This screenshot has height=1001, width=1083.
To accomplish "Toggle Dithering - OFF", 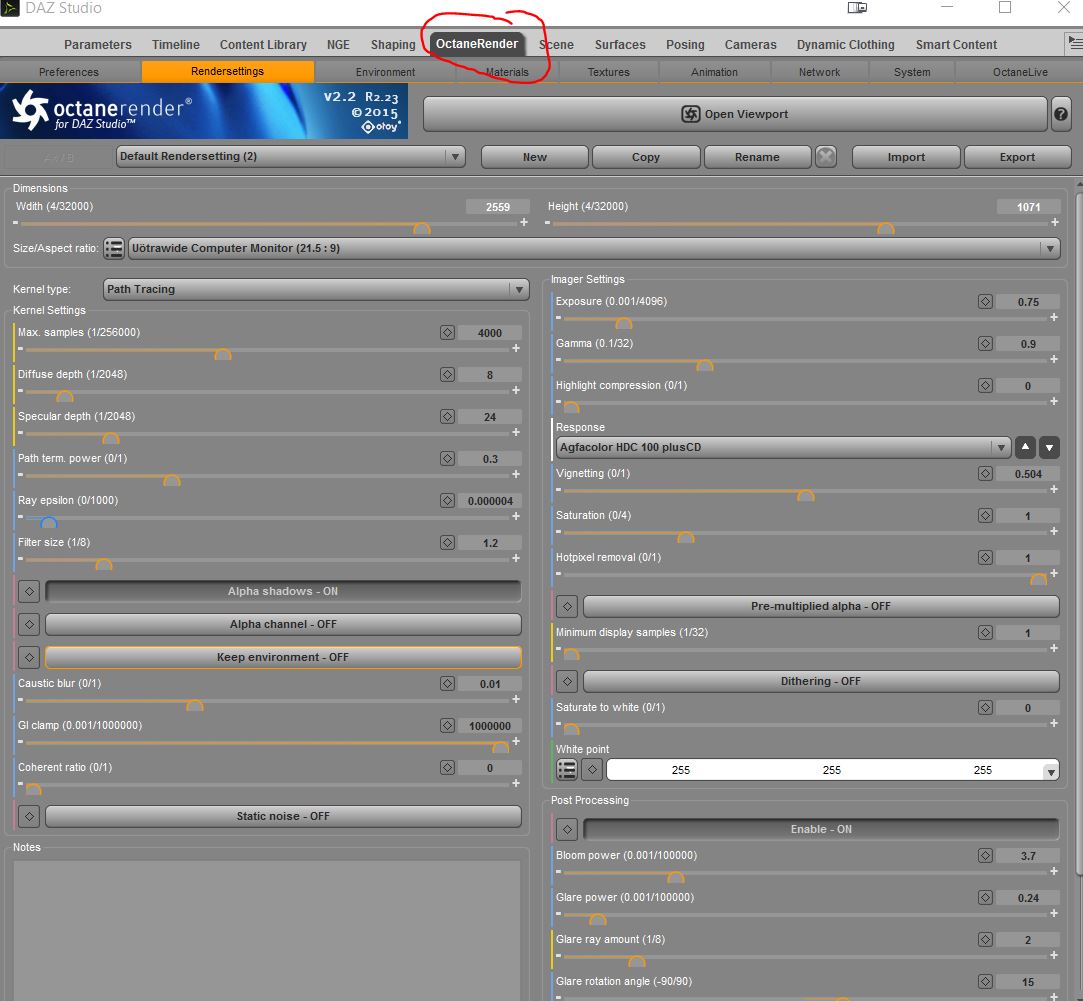I will pos(821,681).
